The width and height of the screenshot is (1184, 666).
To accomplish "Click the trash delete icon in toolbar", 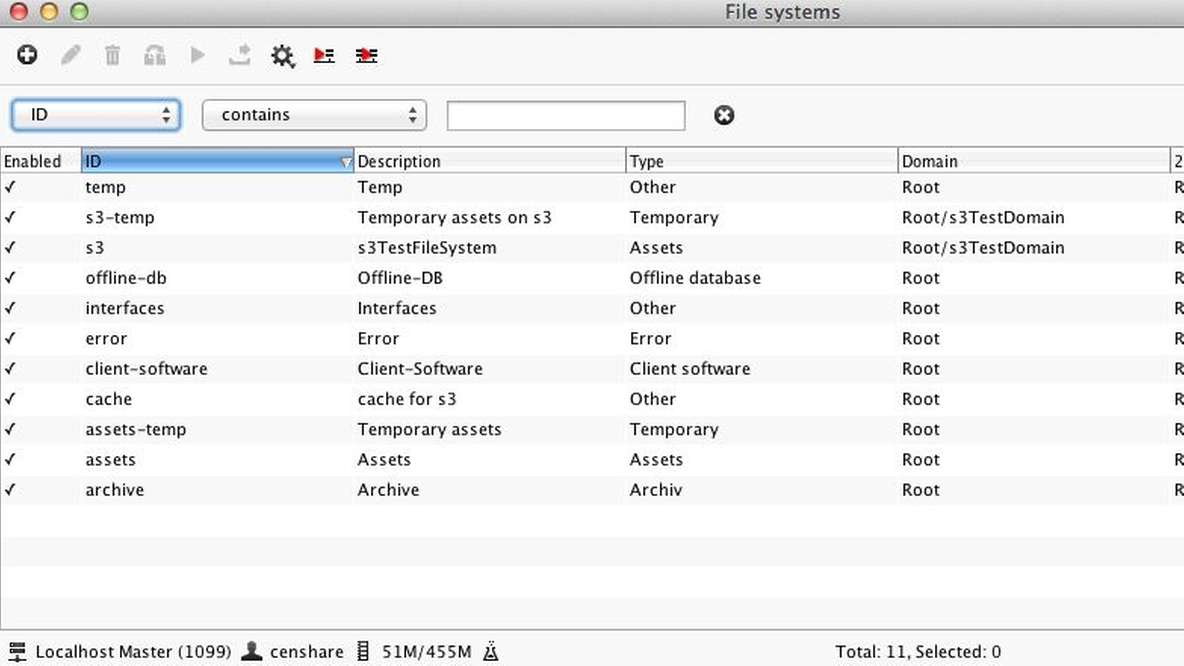I will click(112, 55).
